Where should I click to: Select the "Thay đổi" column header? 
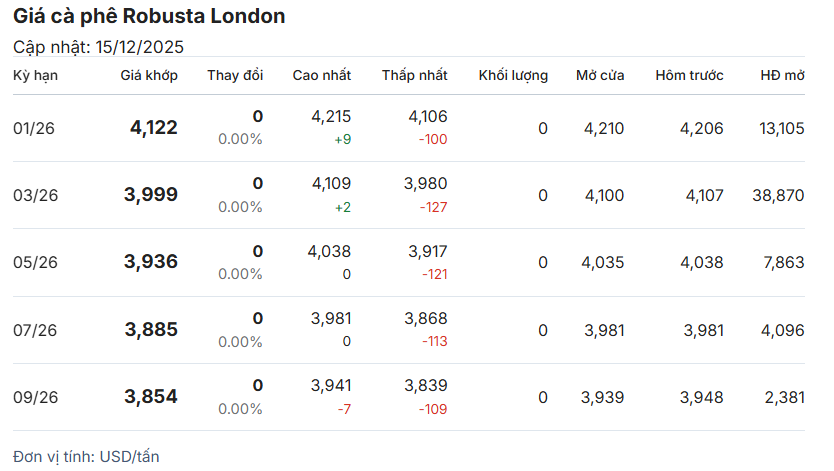tap(235, 75)
